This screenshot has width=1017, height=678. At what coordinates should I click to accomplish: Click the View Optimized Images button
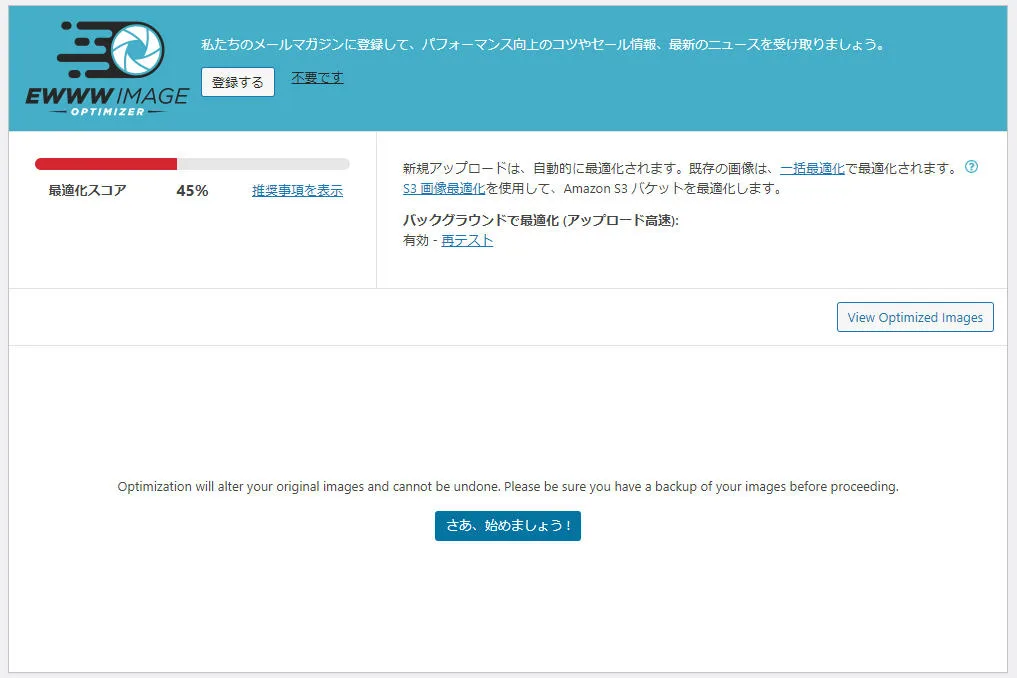[914, 317]
